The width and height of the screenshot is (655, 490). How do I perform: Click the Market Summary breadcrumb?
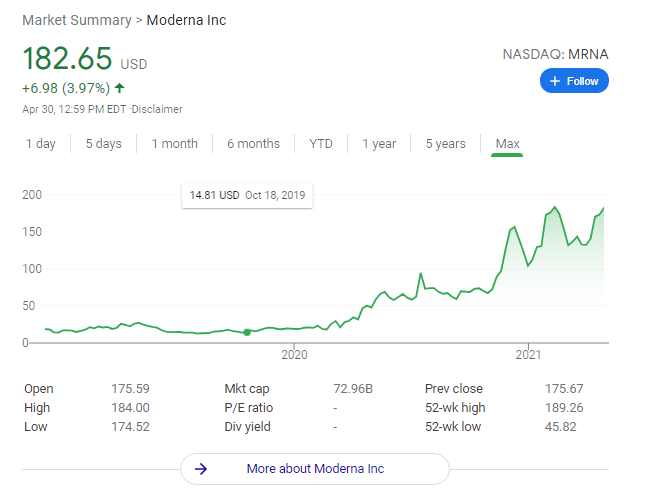pyautogui.click(x=76, y=20)
